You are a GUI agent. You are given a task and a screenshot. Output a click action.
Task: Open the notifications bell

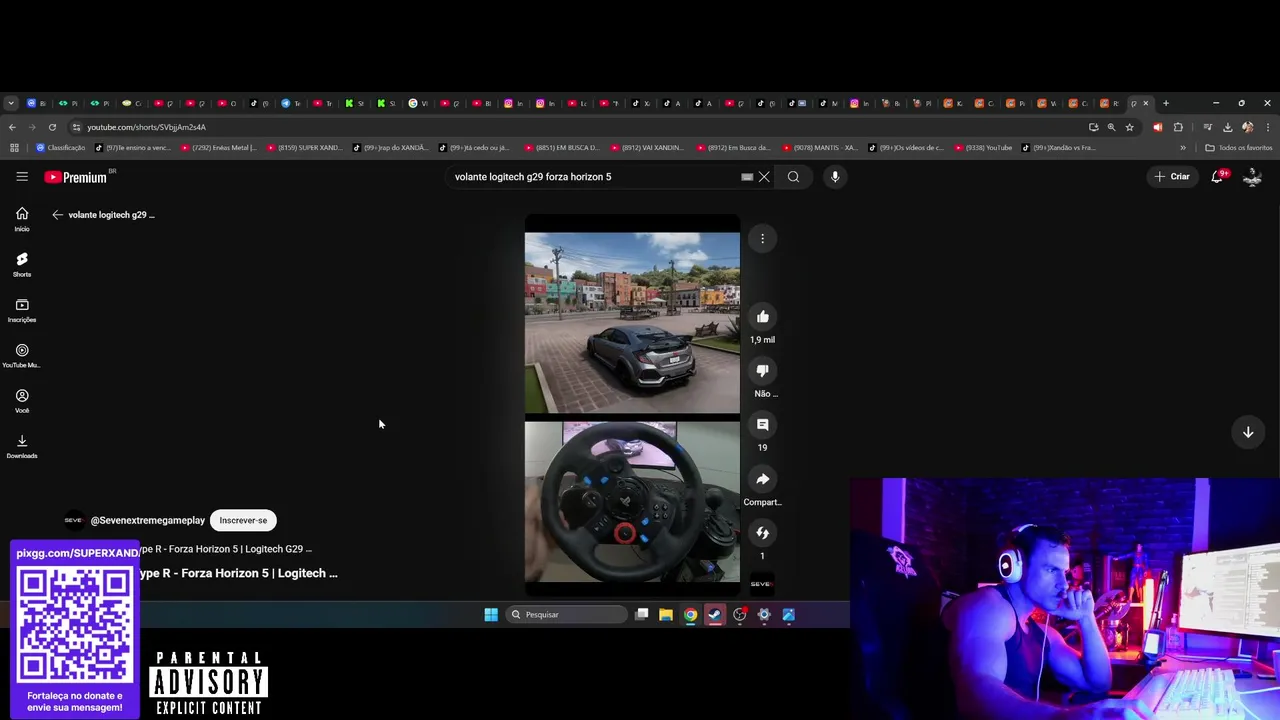1218,177
